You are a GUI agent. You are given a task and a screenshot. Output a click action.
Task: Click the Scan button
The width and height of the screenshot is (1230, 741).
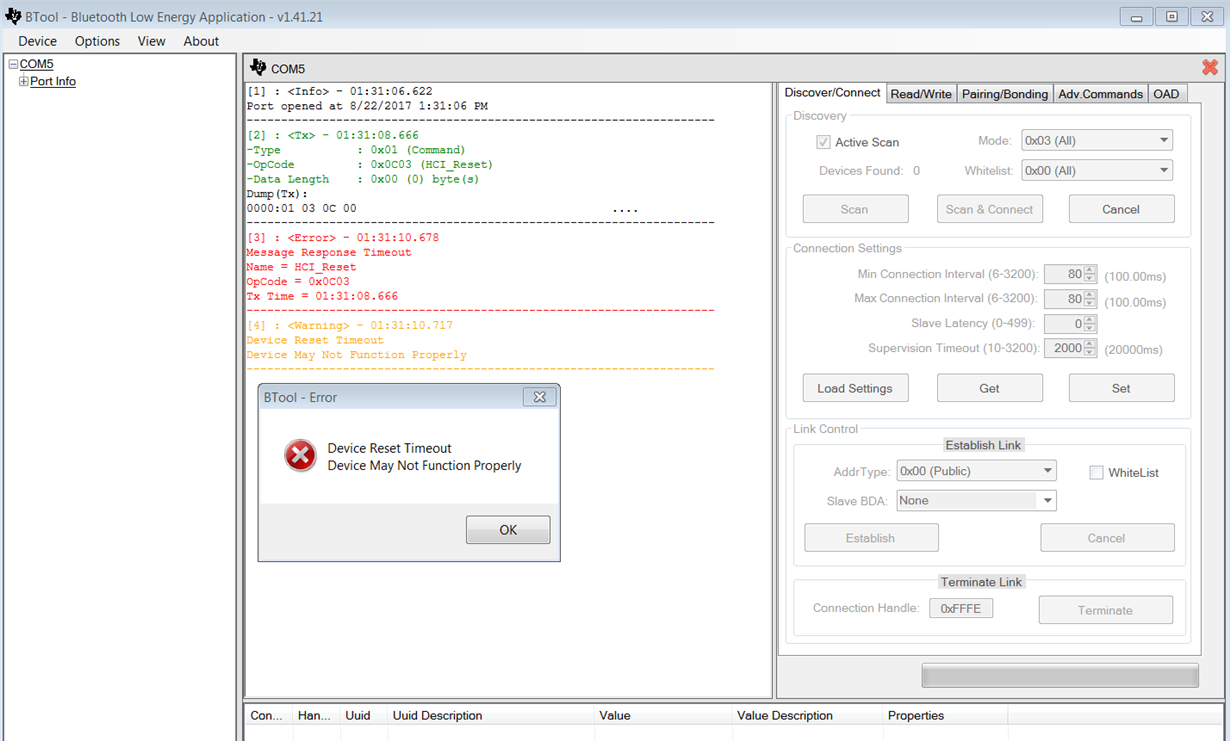tap(855, 209)
